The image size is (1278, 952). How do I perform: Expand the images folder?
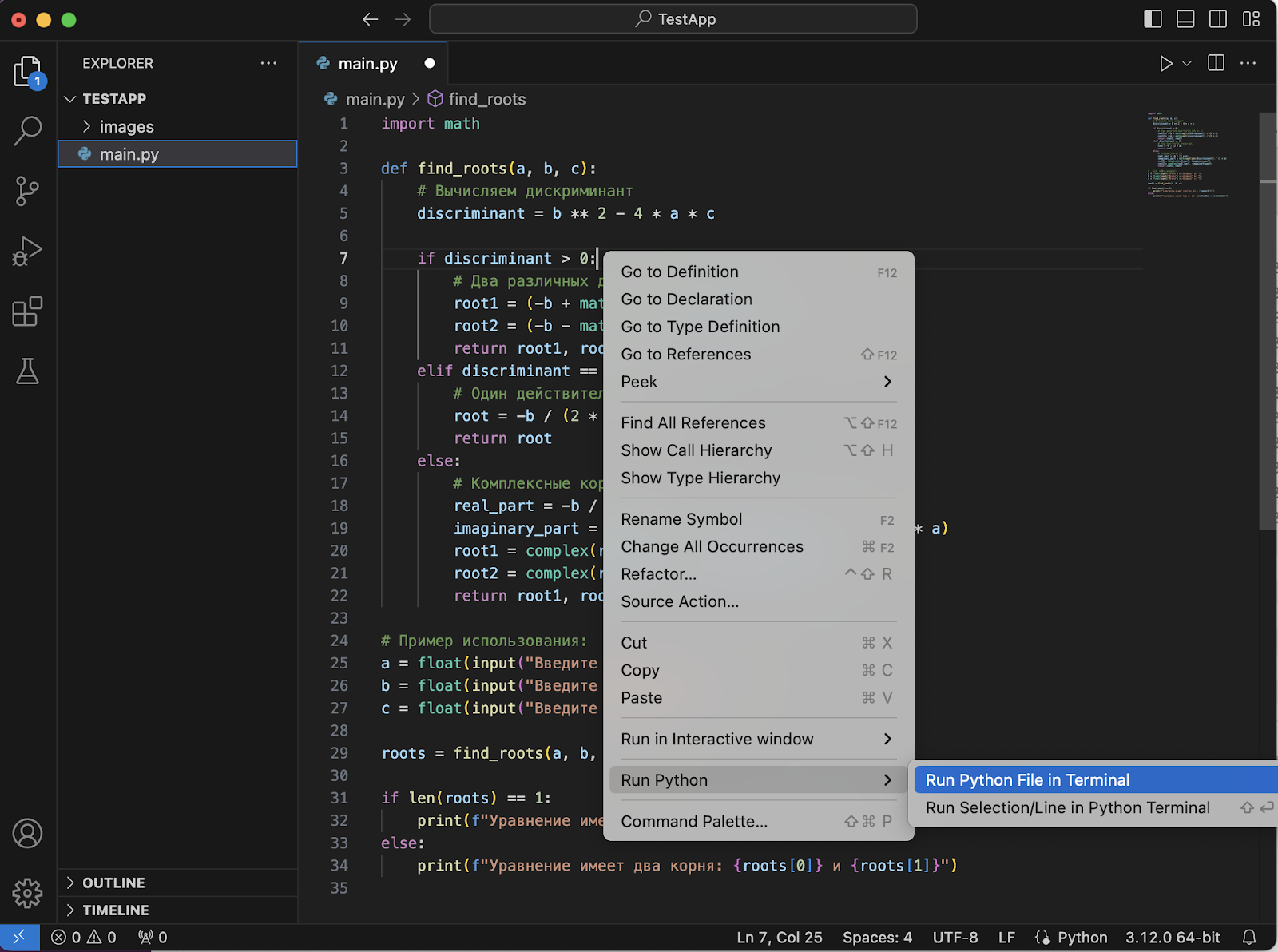[x=177, y=126]
